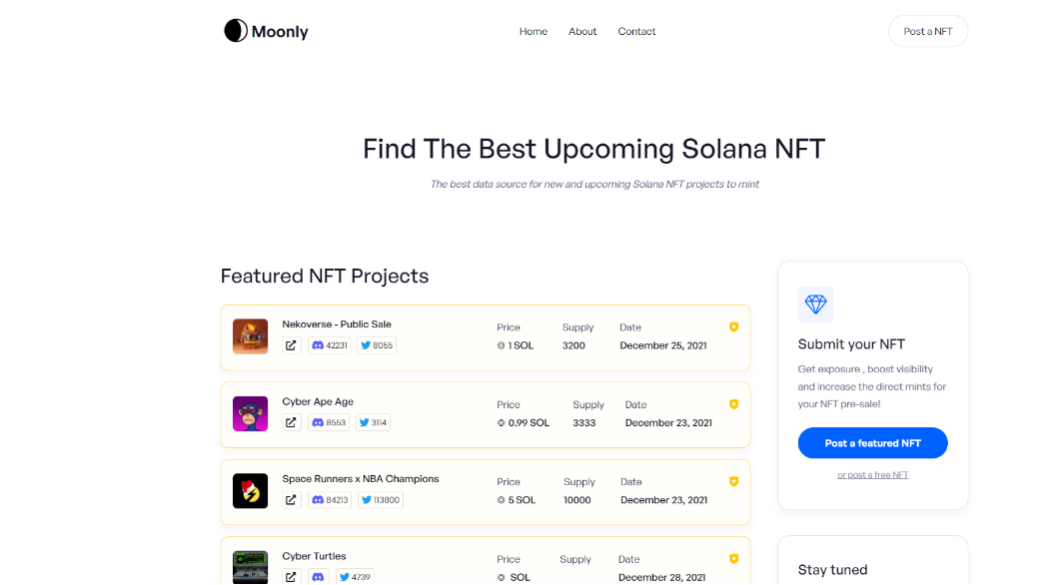The image size is (1040, 585).
Task: Click the blue Post a featured NFT button
Action: (x=872, y=443)
